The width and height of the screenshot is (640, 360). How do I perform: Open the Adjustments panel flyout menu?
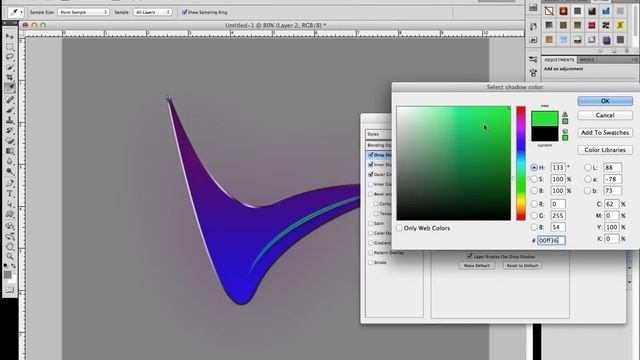coord(635,60)
